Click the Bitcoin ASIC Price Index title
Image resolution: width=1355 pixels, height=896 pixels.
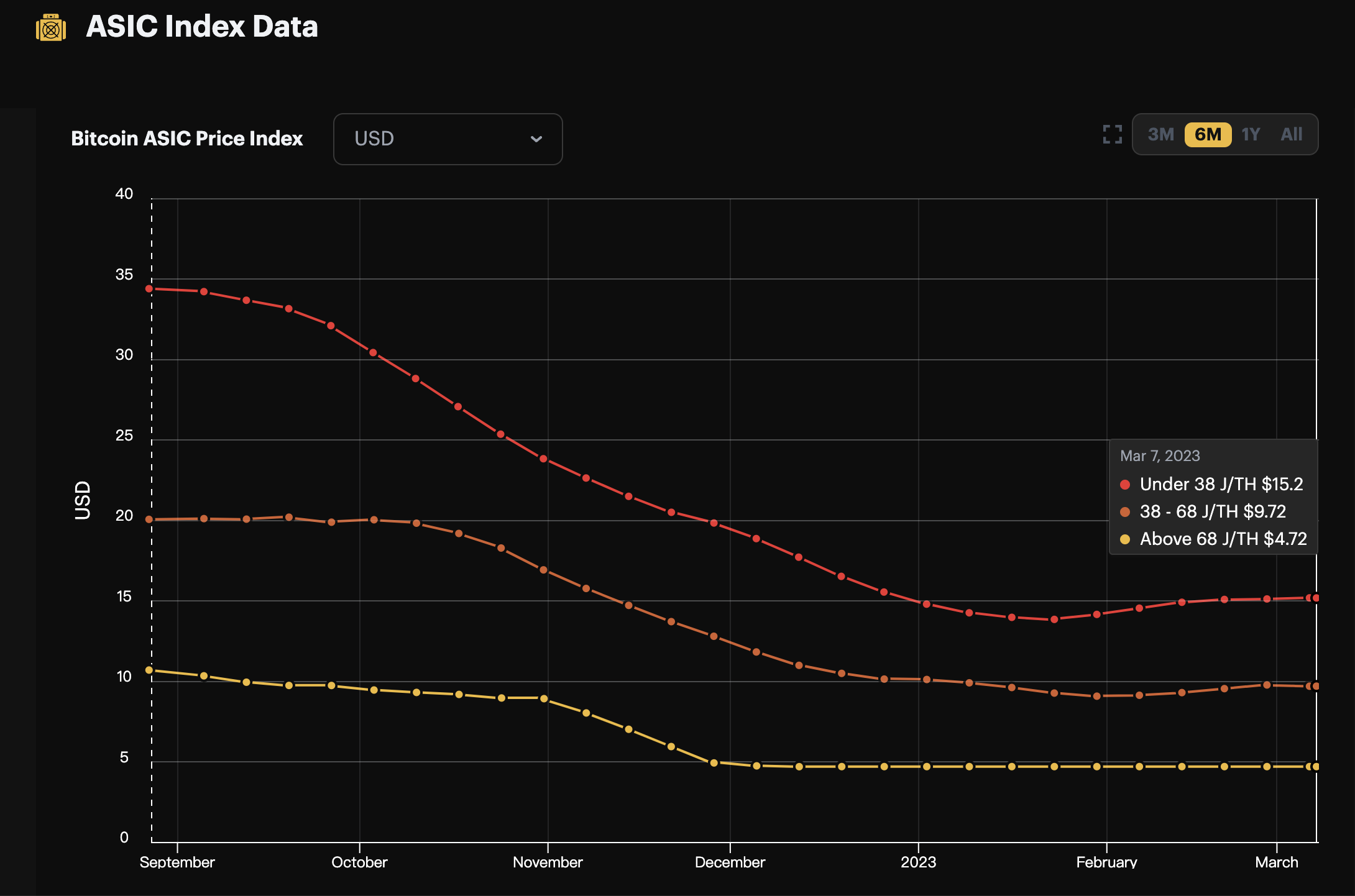point(186,139)
